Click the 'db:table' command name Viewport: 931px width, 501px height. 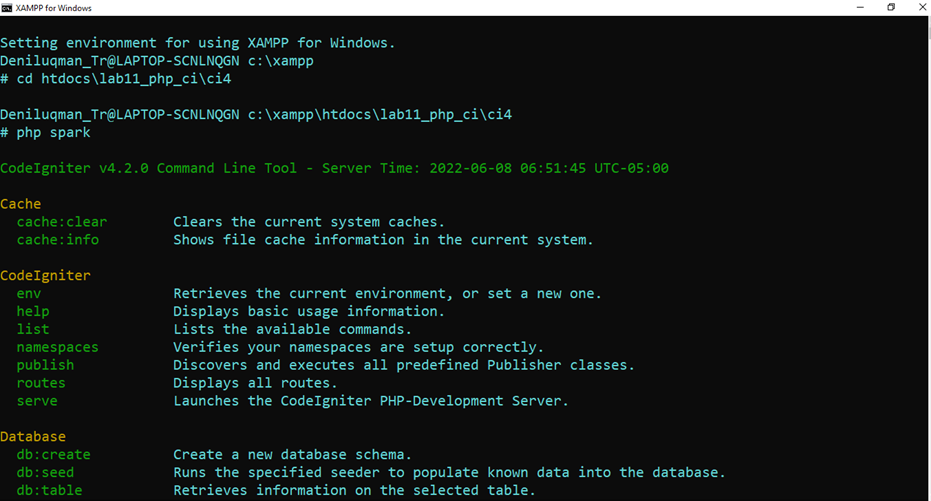click(x=49, y=490)
